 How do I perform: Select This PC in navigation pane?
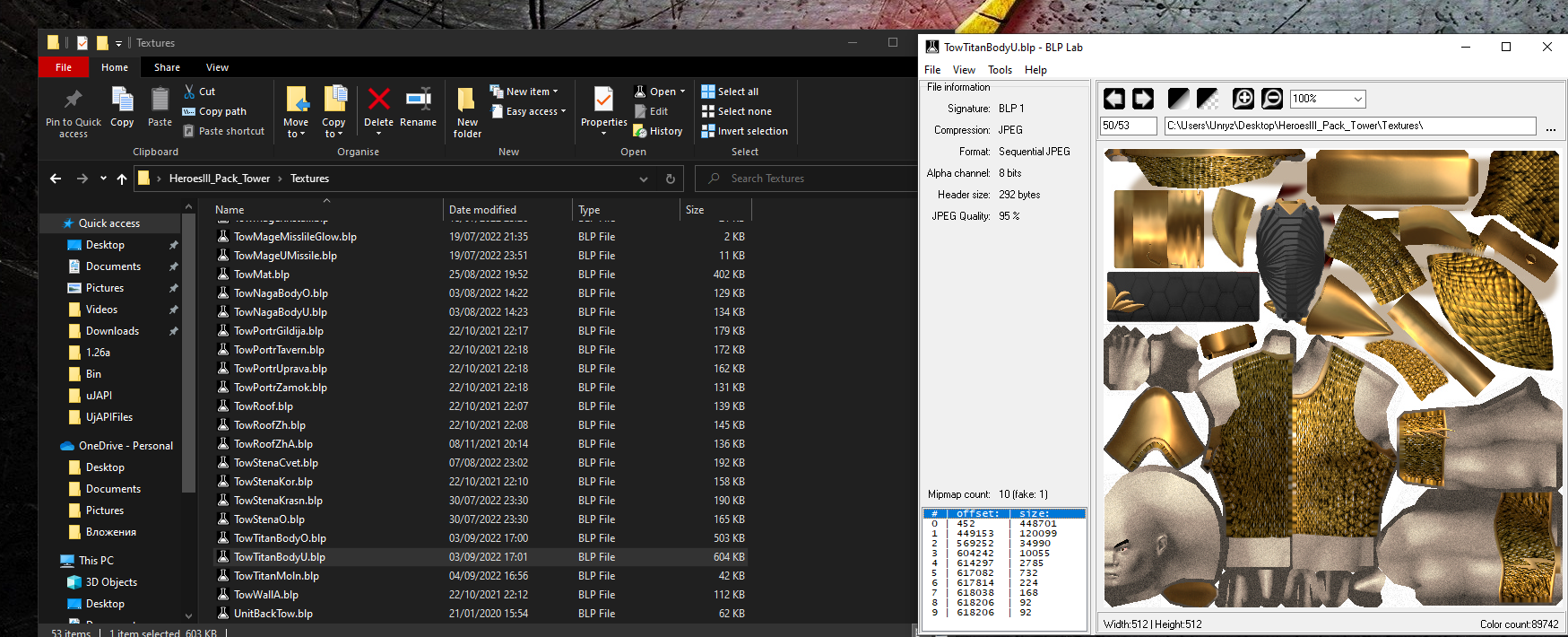click(96, 561)
